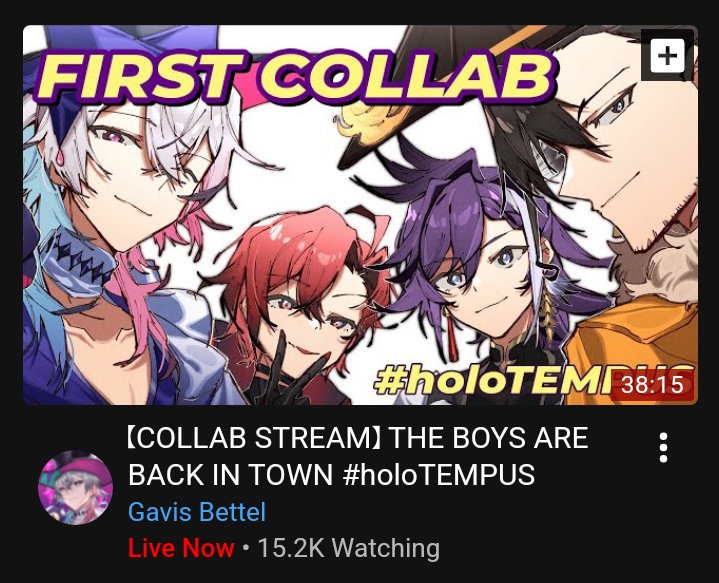The image size is (719, 583).
Task: Open Gavis Bettel's round channel avatar
Action: 75,487
